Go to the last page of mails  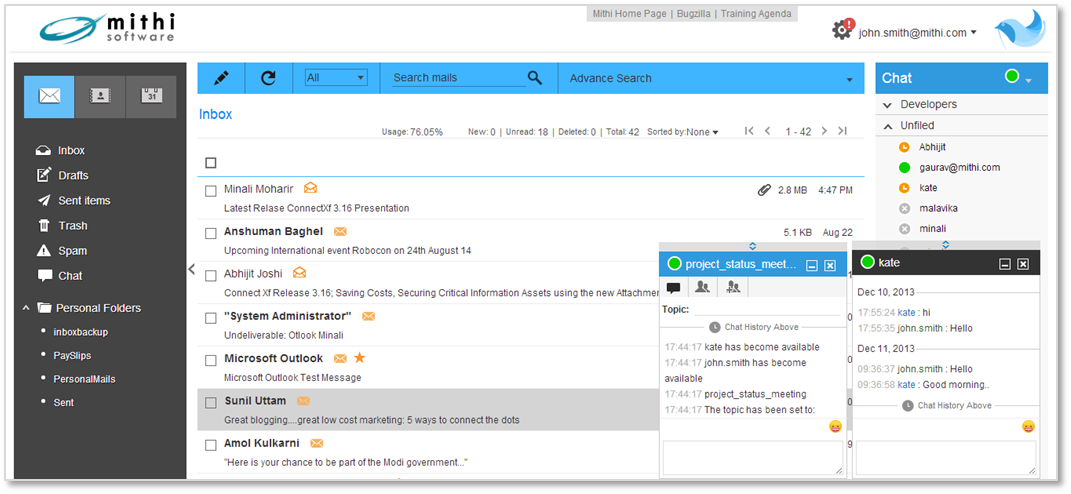pyautogui.click(x=842, y=131)
